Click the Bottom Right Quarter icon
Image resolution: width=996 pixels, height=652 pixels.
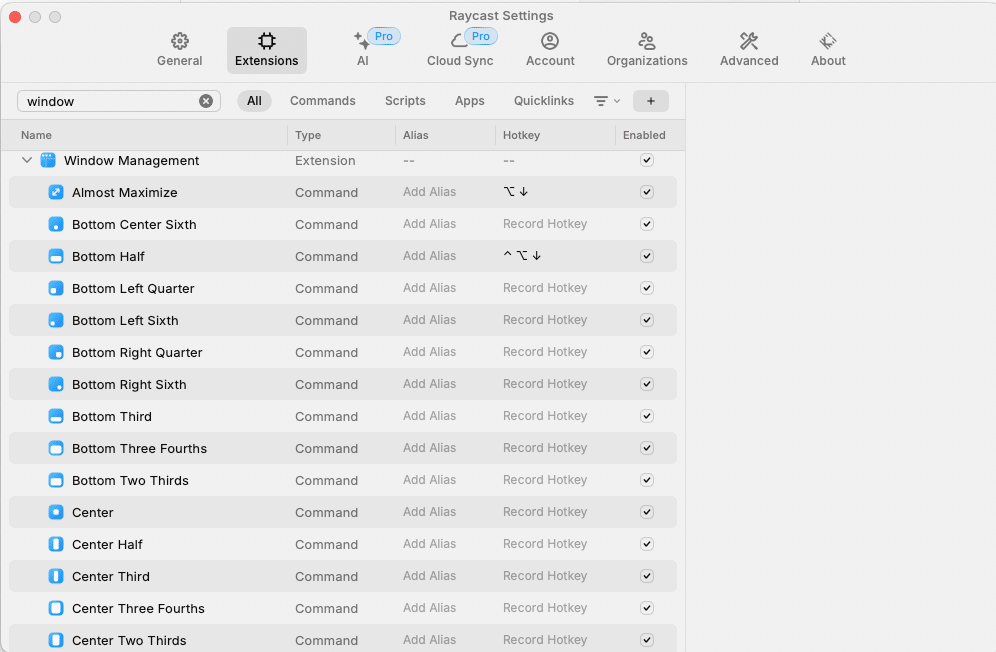point(56,352)
